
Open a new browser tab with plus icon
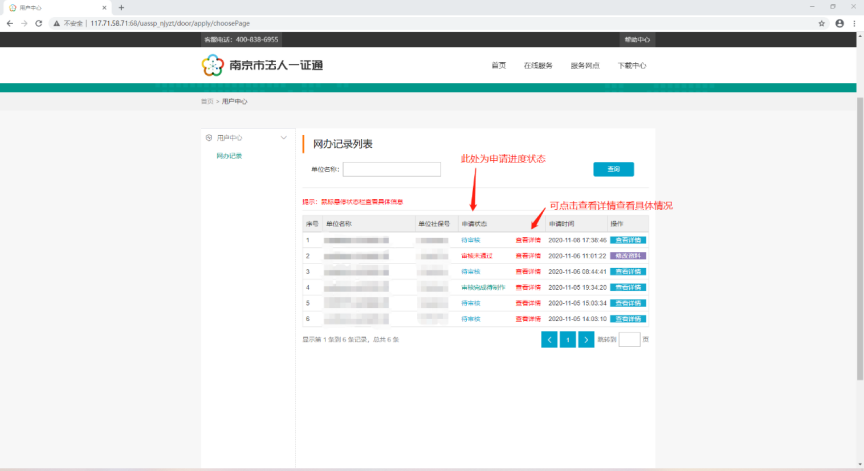coord(121,7)
